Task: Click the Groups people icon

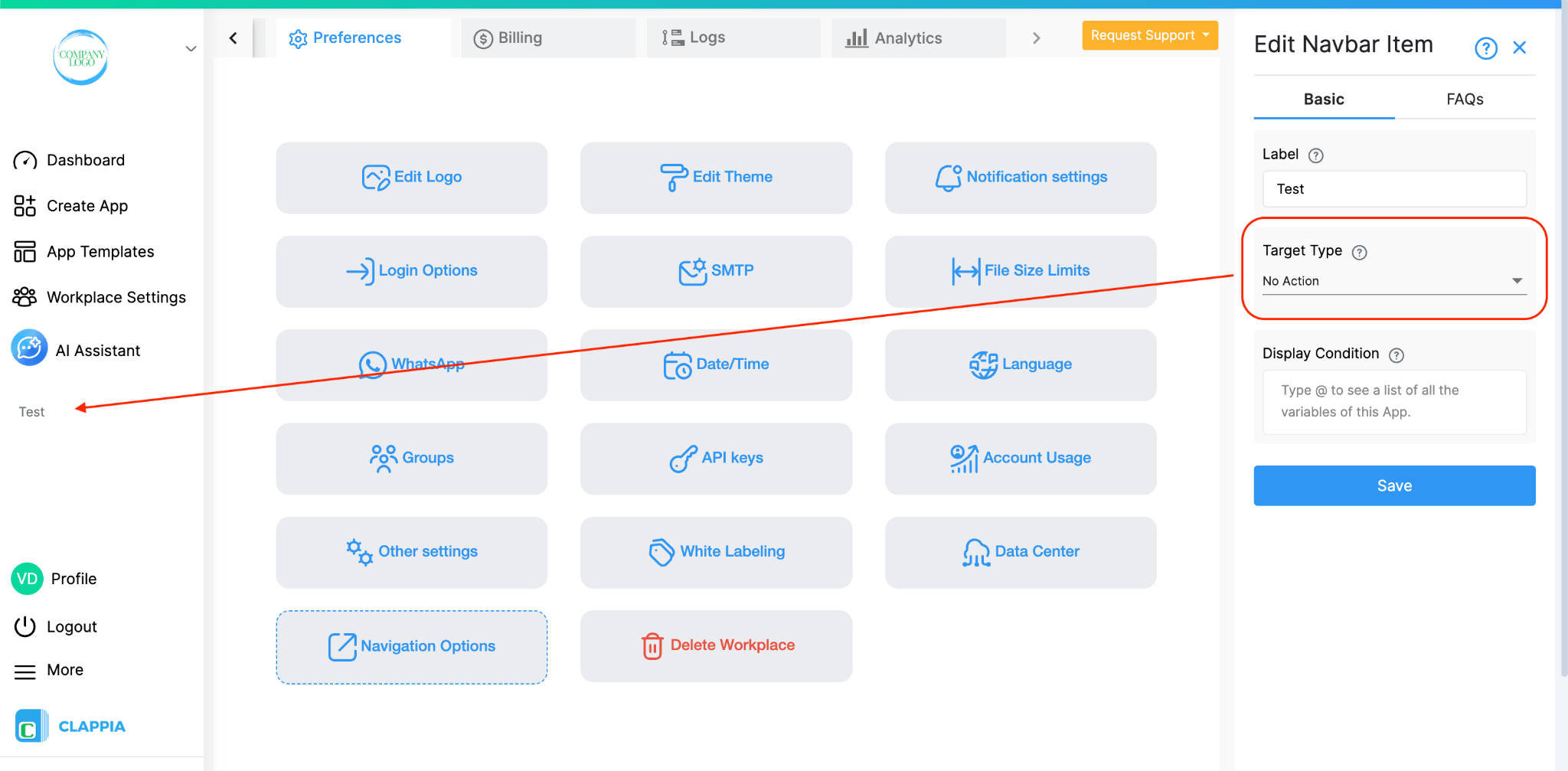Action: click(384, 459)
